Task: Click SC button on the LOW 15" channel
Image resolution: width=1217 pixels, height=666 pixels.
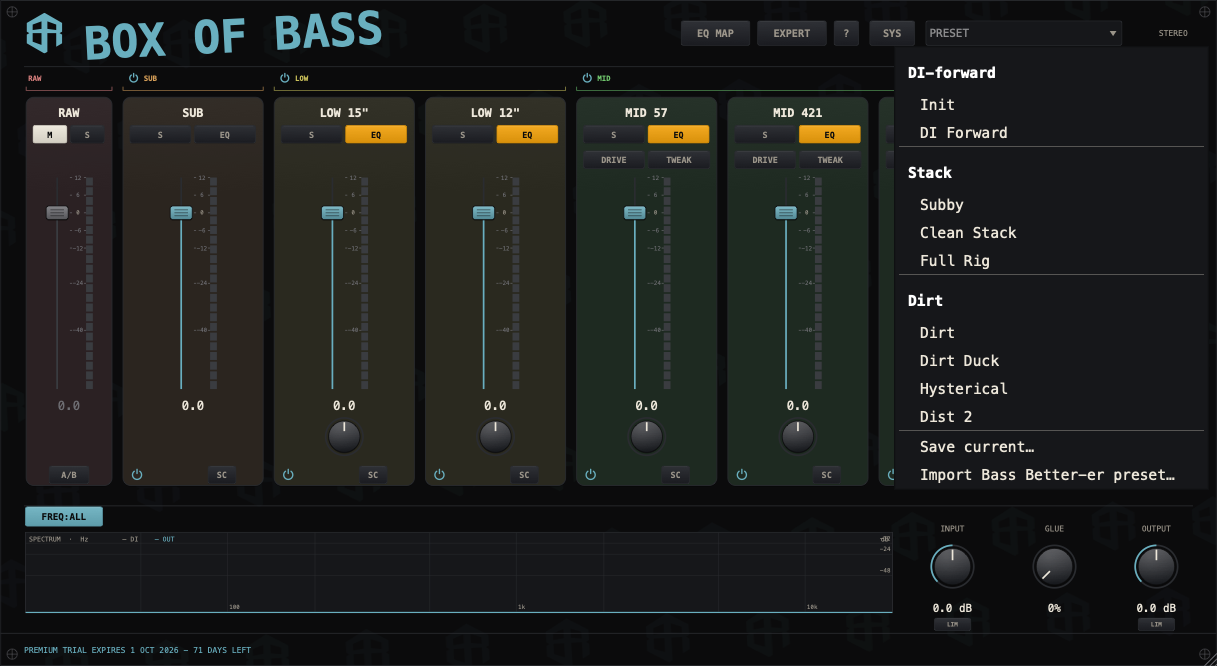Action: 373,475
